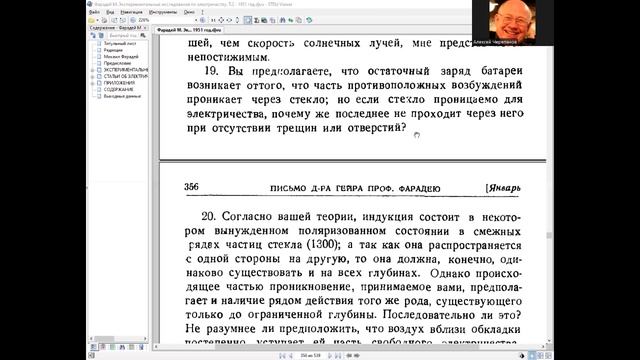This screenshot has height=360, width=640.
Task: Go to next page button
Action: pyautogui.click(x=330, y=356)
